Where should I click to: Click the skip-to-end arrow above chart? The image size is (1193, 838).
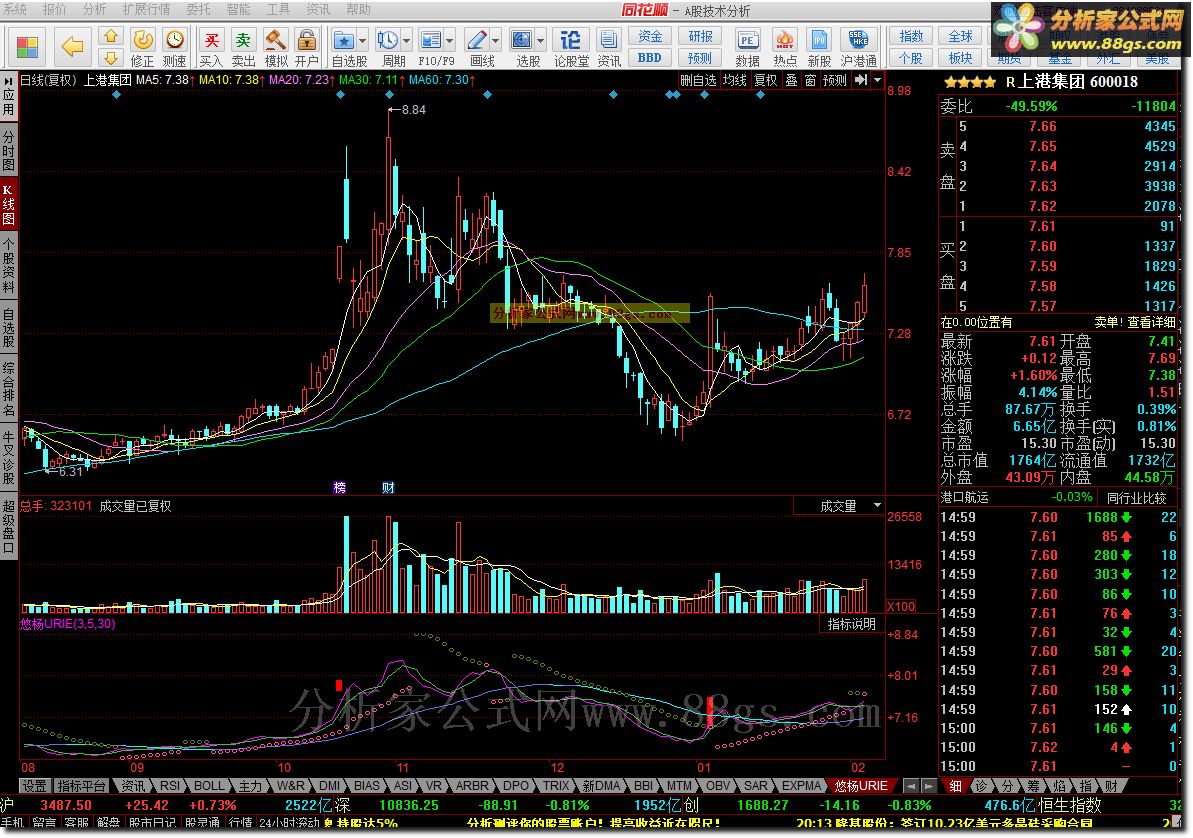coord(861,80)
